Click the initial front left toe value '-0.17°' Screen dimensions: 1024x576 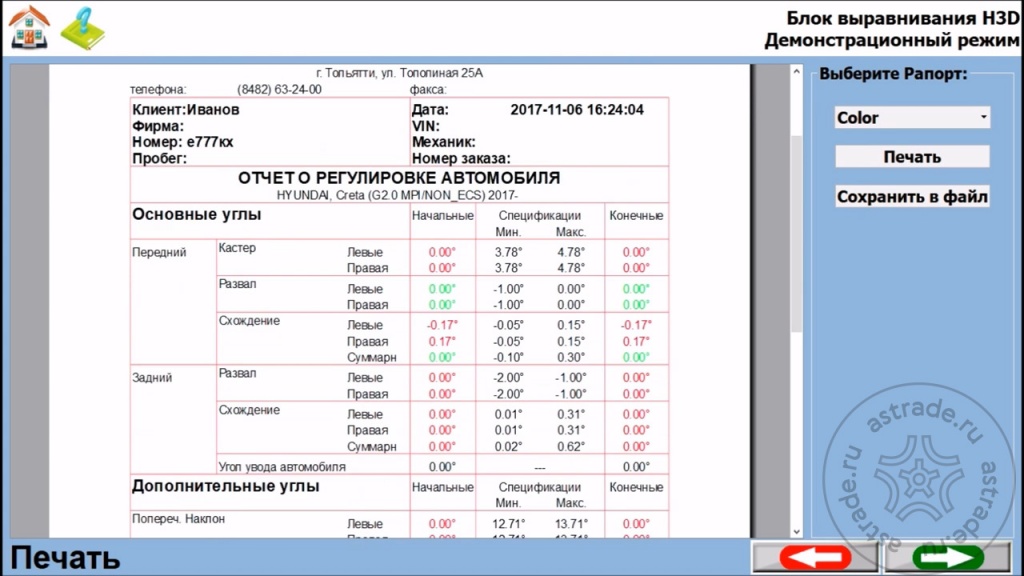click(442, 325)
